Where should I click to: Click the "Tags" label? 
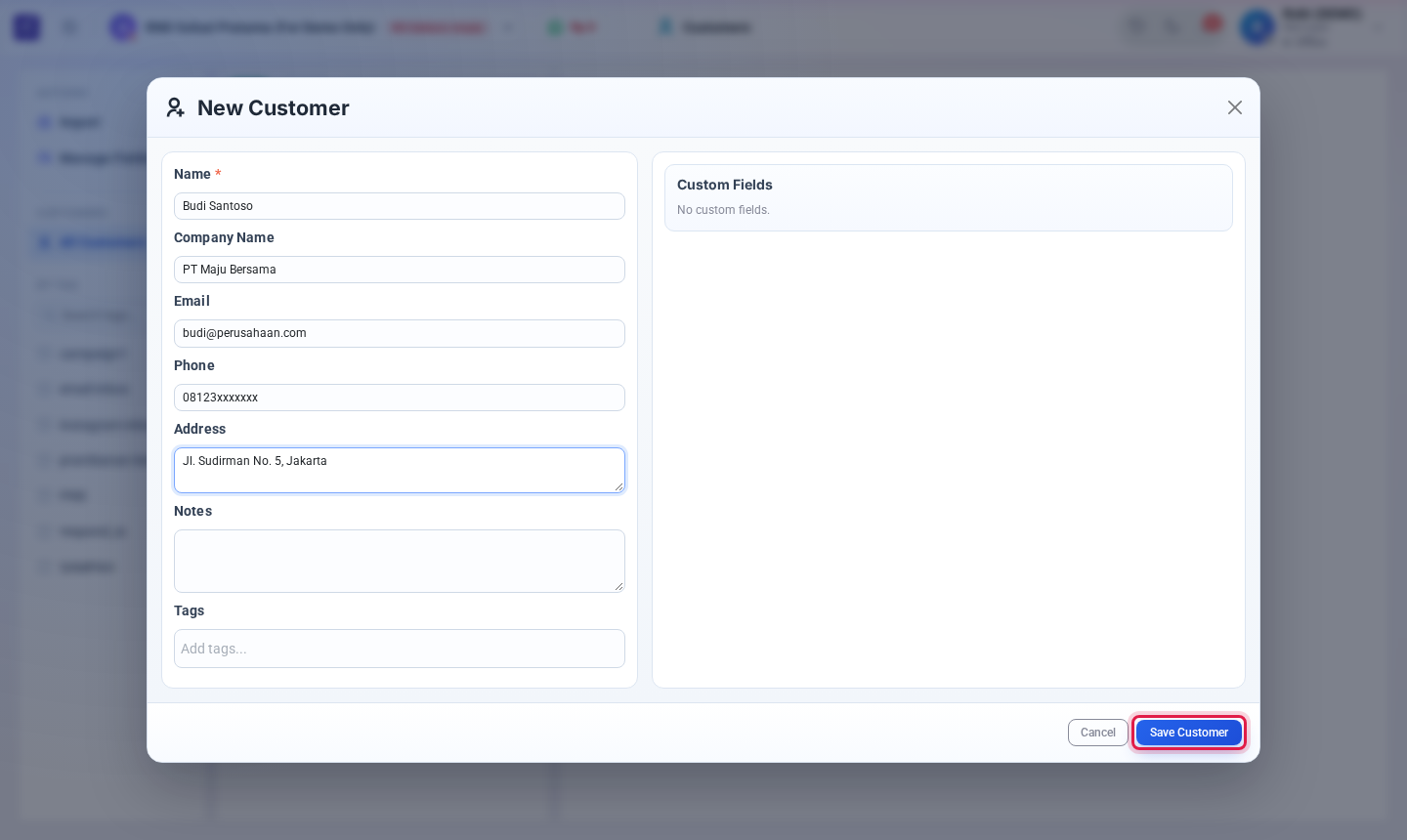[189, 610]
